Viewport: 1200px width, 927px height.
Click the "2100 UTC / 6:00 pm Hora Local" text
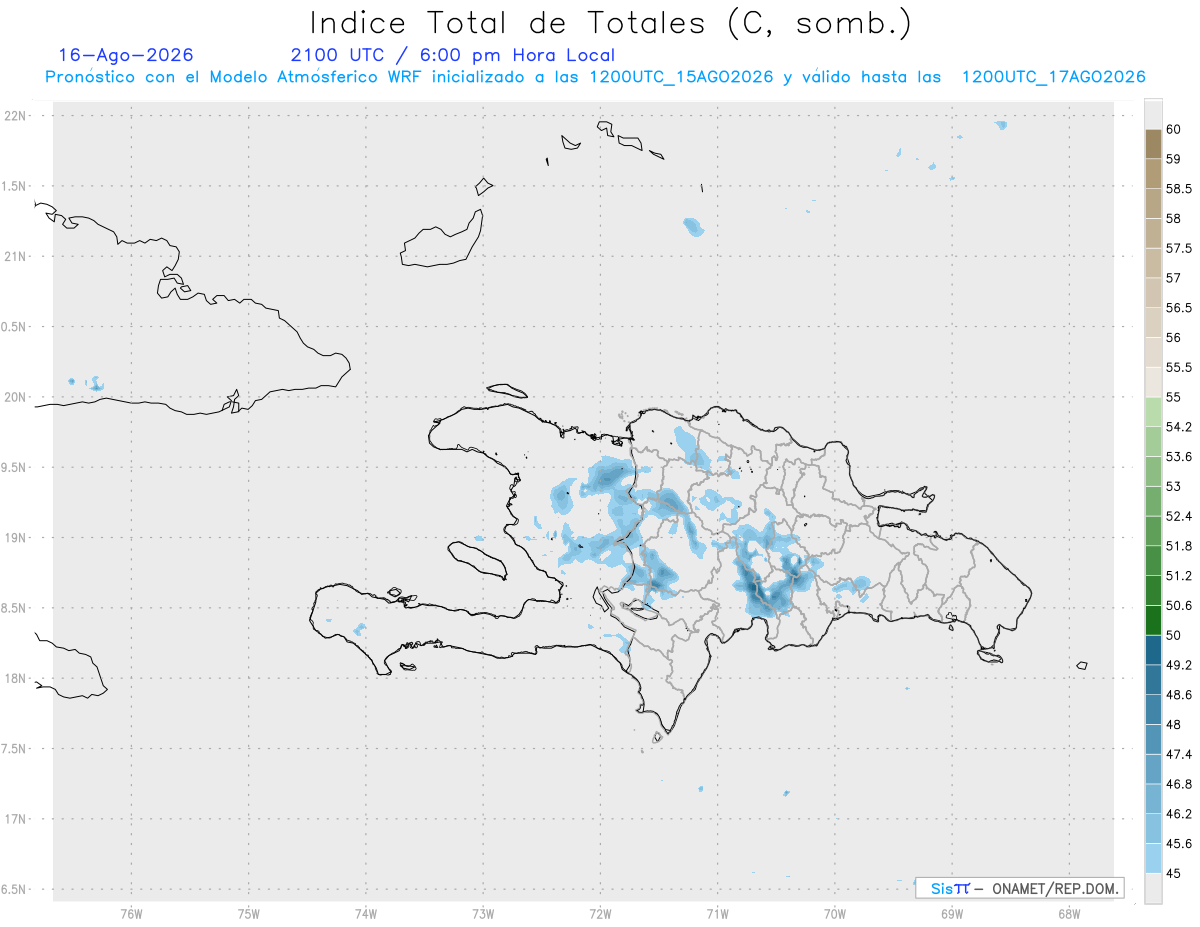point(453,56)
